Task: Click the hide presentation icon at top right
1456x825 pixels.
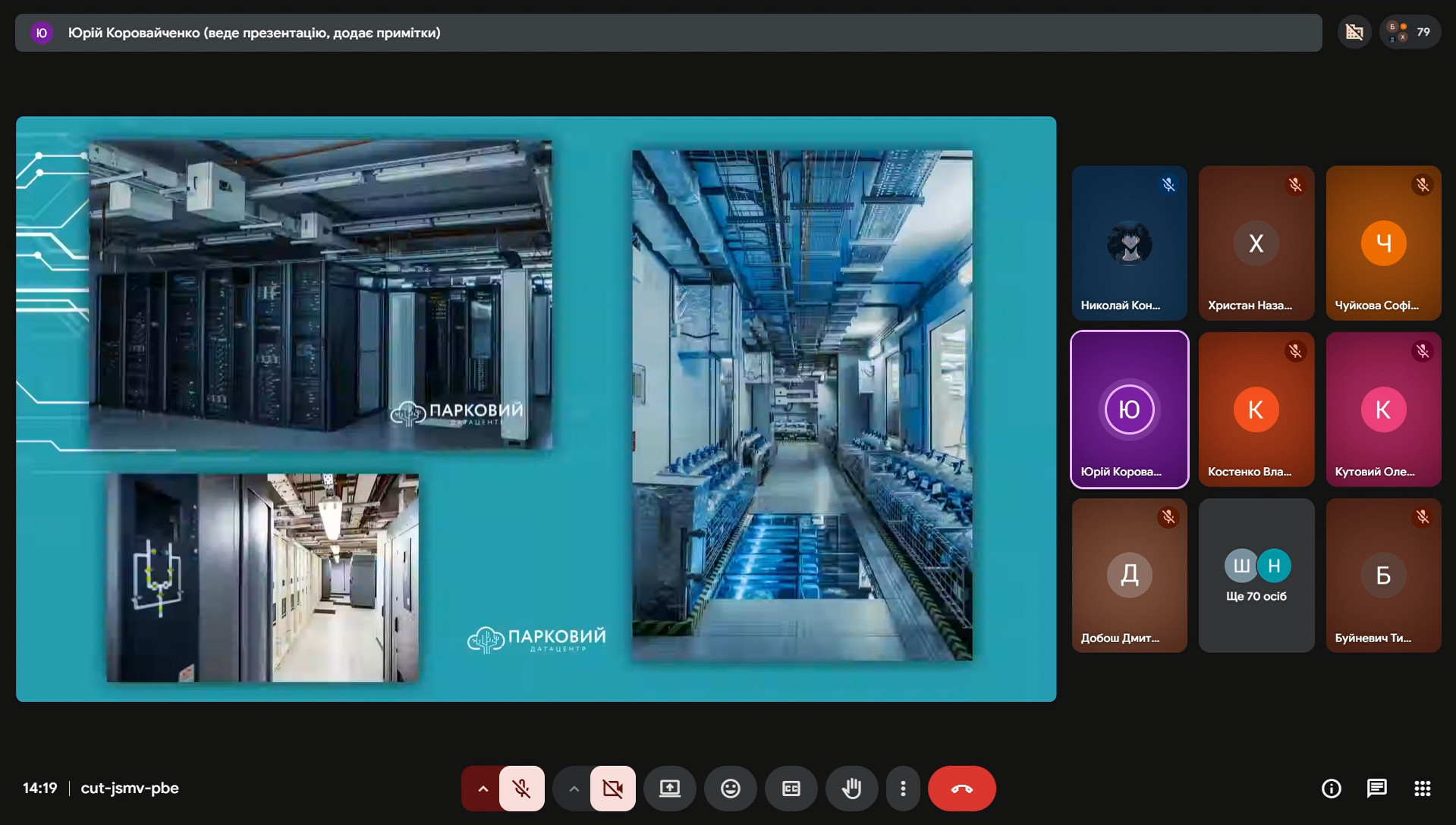Action: click(1354, 33)
